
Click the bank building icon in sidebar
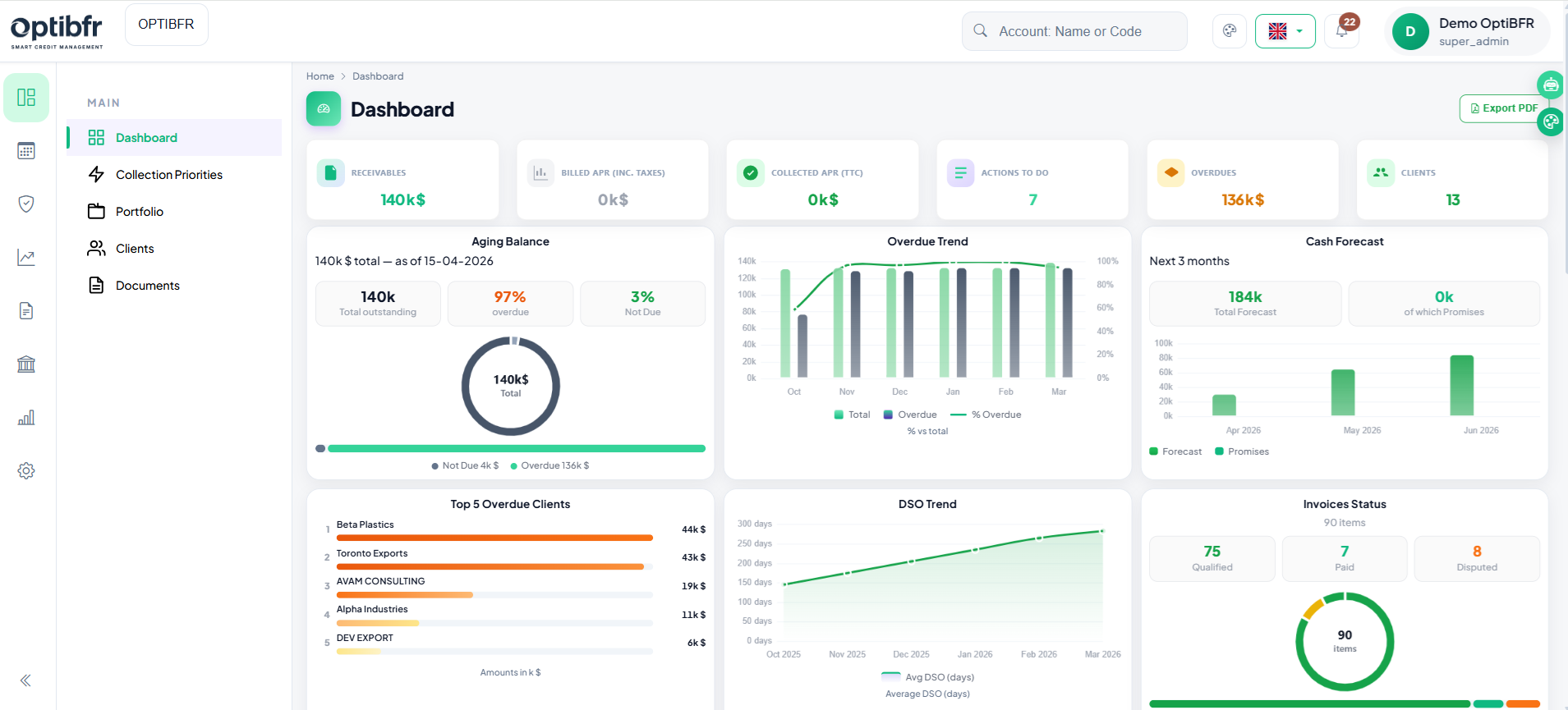[x=26, y=364]
